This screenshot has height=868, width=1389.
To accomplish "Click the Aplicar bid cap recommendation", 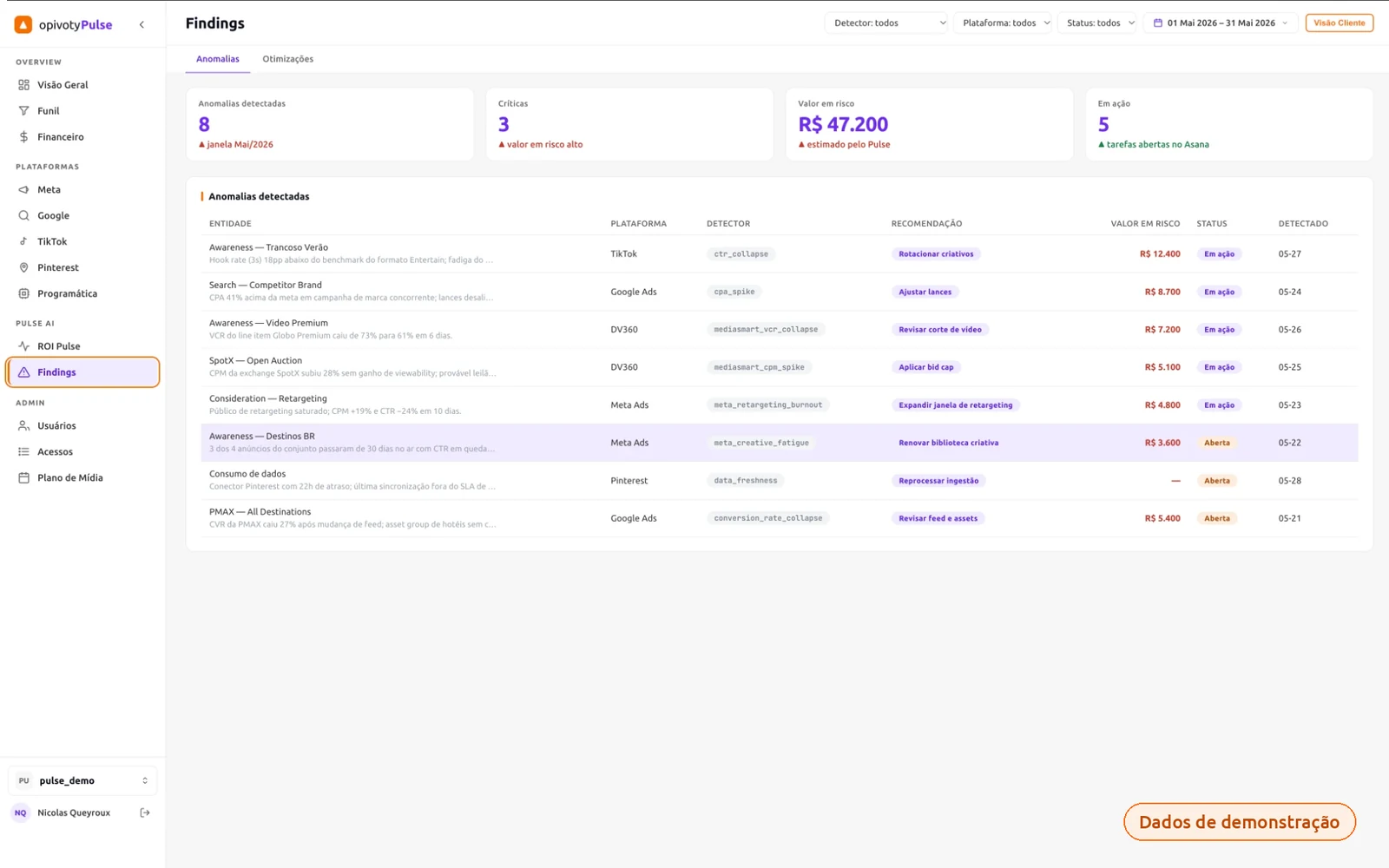I will (925, 367).
